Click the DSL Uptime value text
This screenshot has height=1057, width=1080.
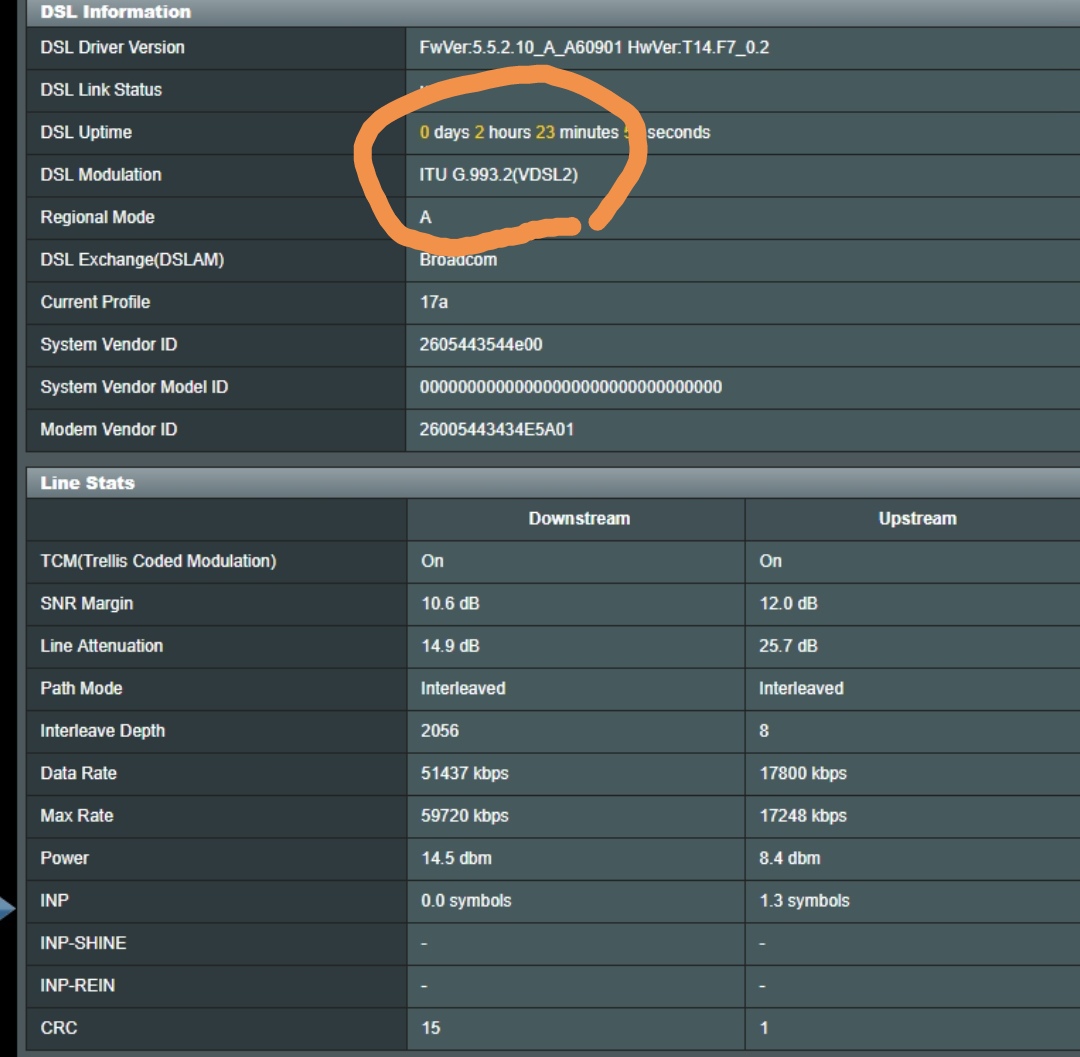(565, 132)
